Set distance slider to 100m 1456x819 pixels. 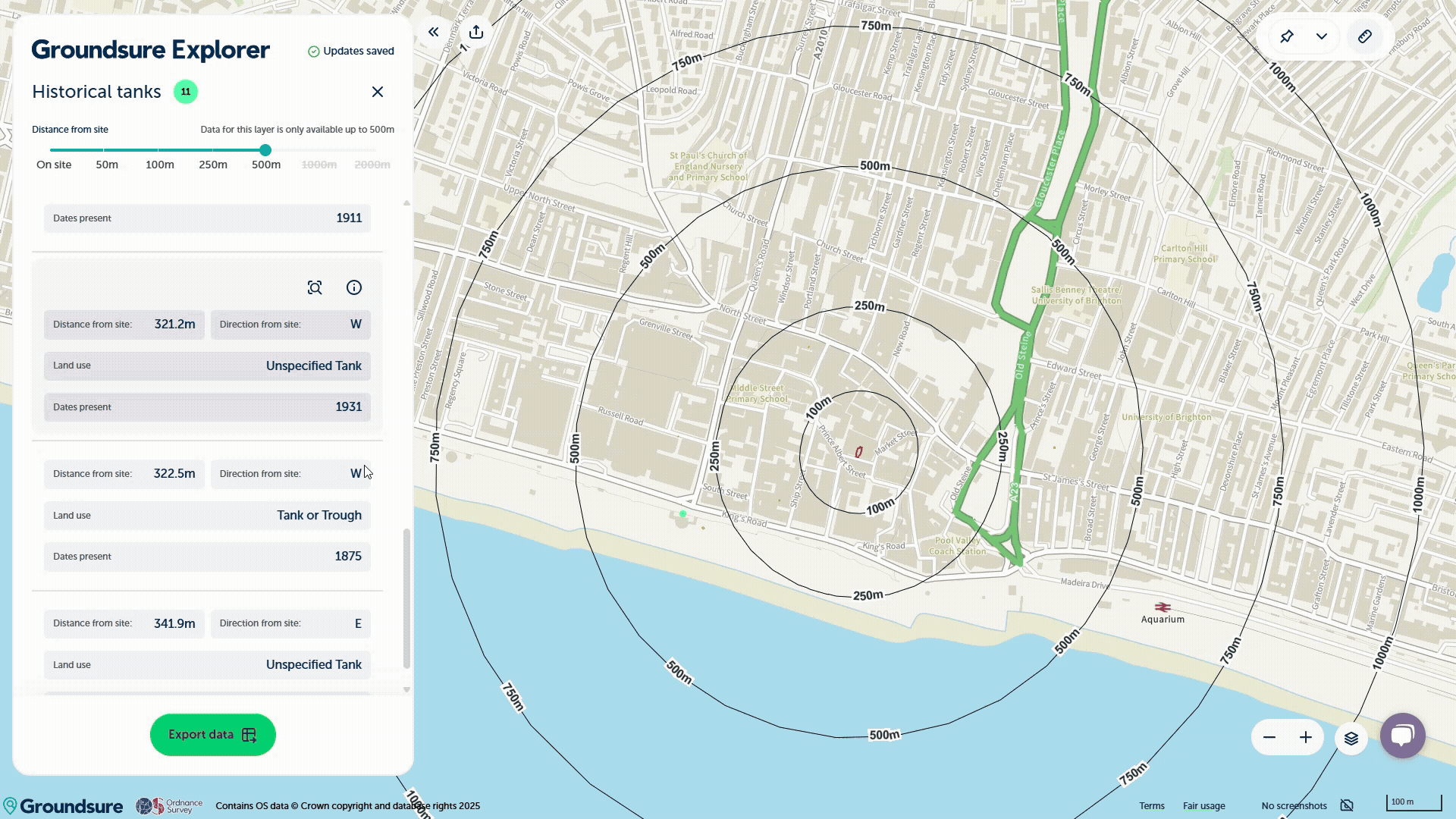point(160,165)
